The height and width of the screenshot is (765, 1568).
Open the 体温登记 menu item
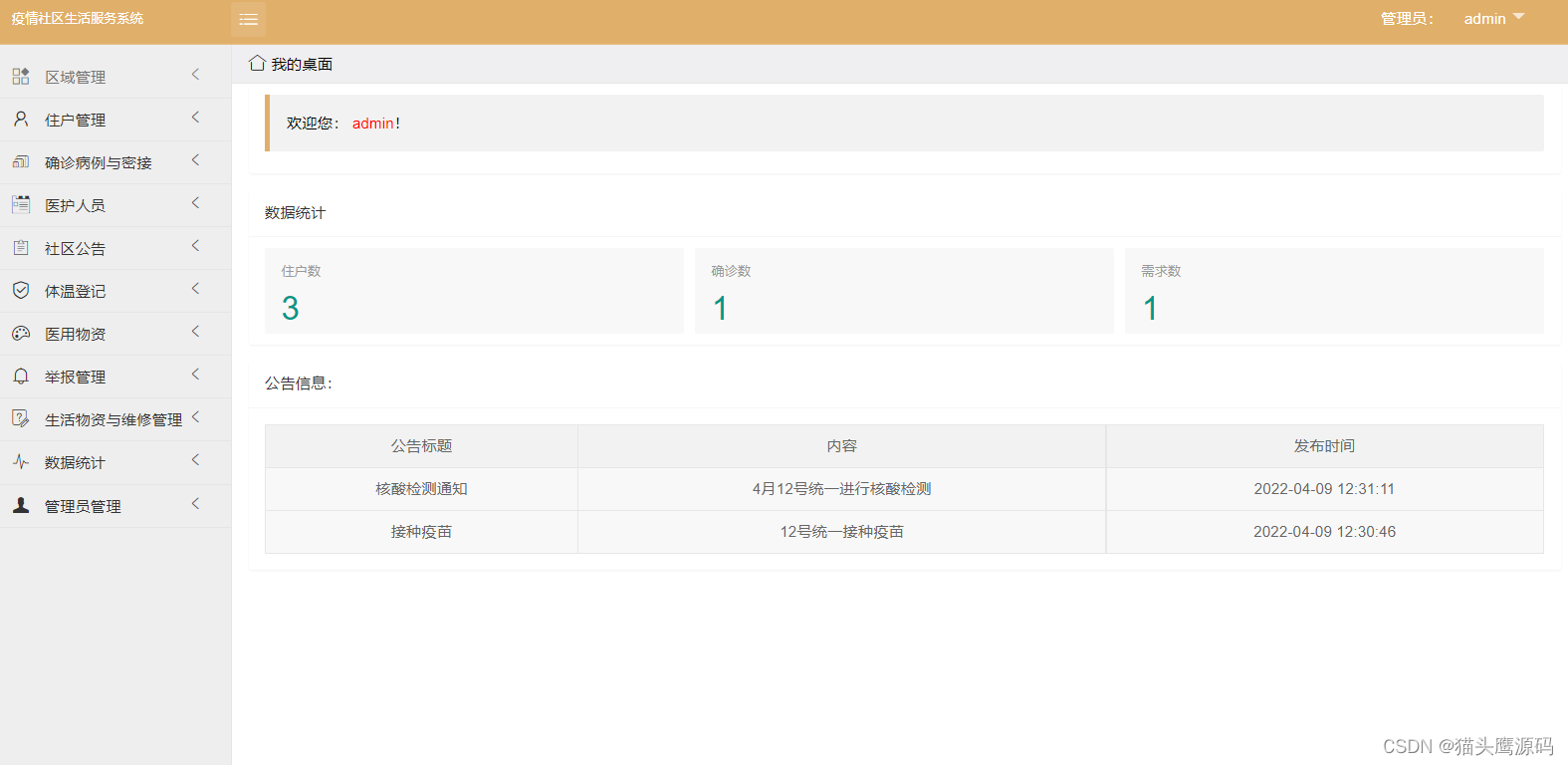(x=115, y=291)
